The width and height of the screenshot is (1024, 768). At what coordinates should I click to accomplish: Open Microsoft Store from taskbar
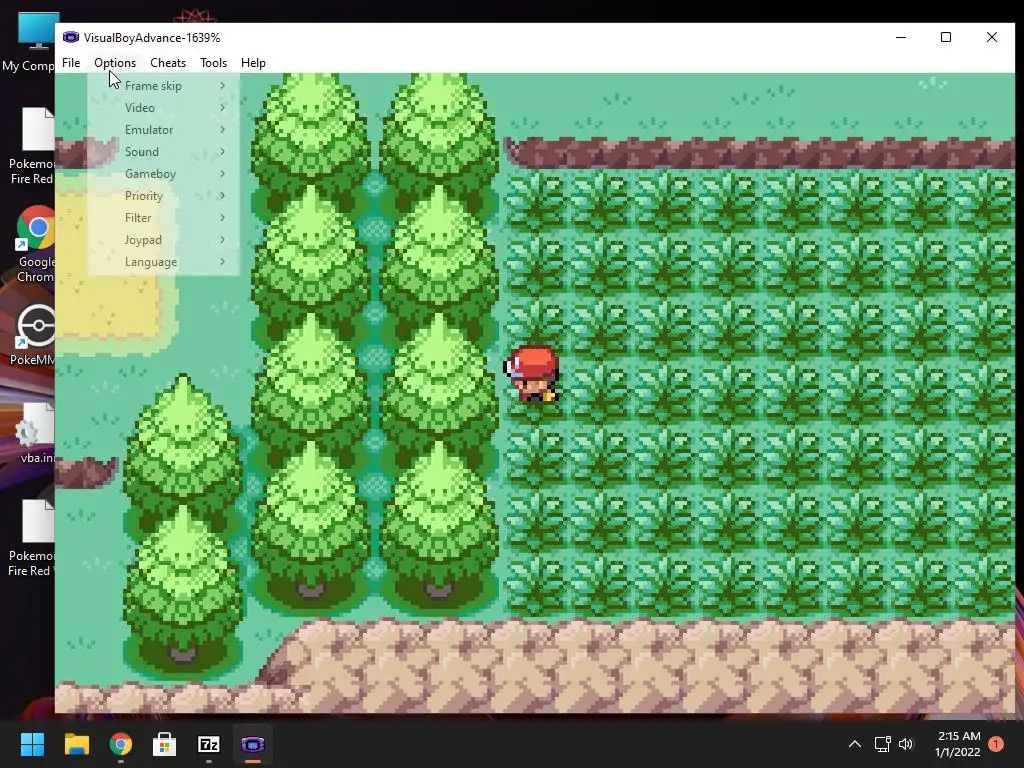point(165,744)
